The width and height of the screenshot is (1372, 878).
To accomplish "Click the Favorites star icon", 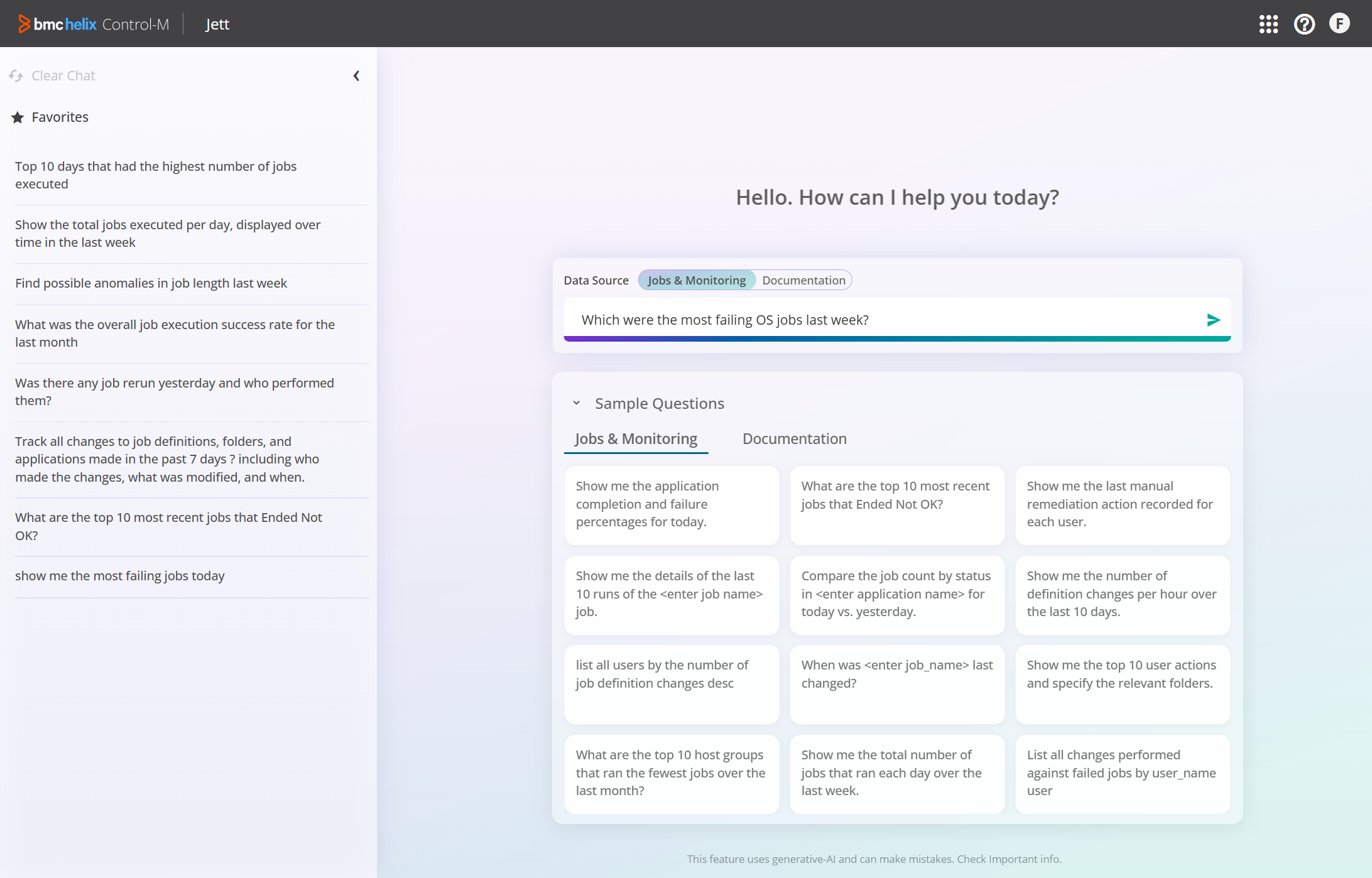I will point(18,117).
